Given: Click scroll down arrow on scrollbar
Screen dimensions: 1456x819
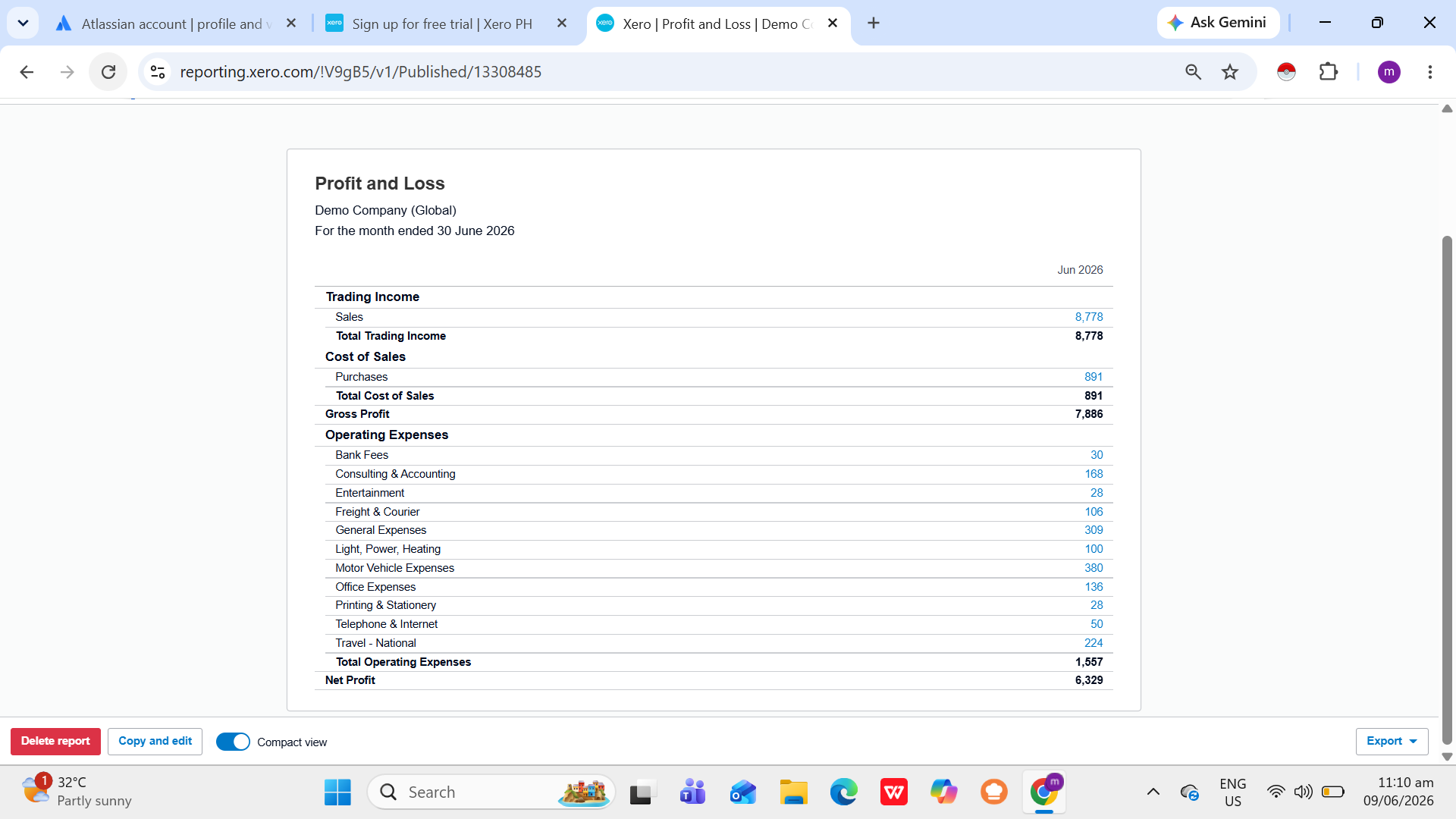Looking at the screenshot, I should (x=1447, y=756).
